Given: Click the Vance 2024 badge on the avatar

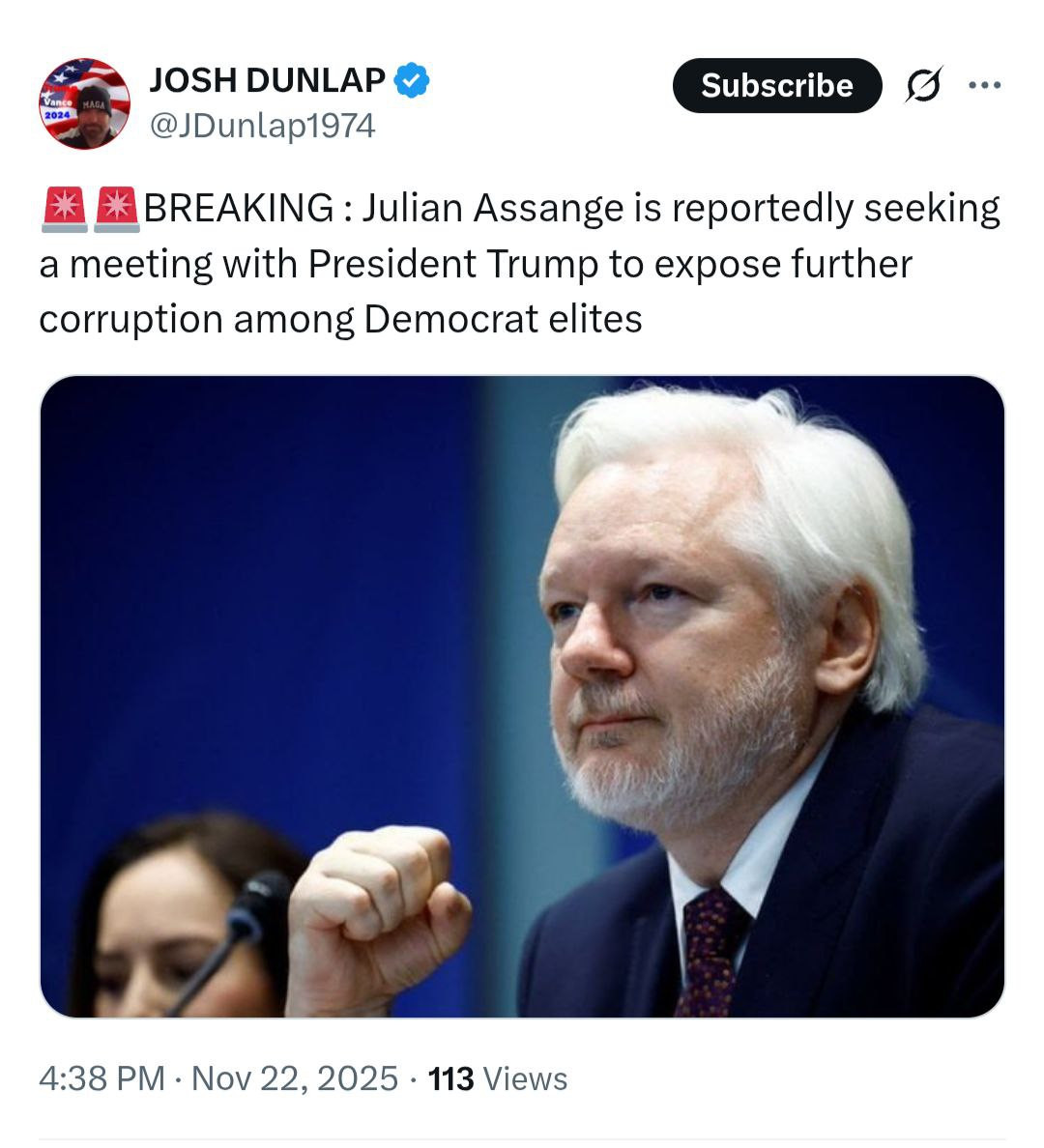Looking at the screenshot, I should 57,104.
